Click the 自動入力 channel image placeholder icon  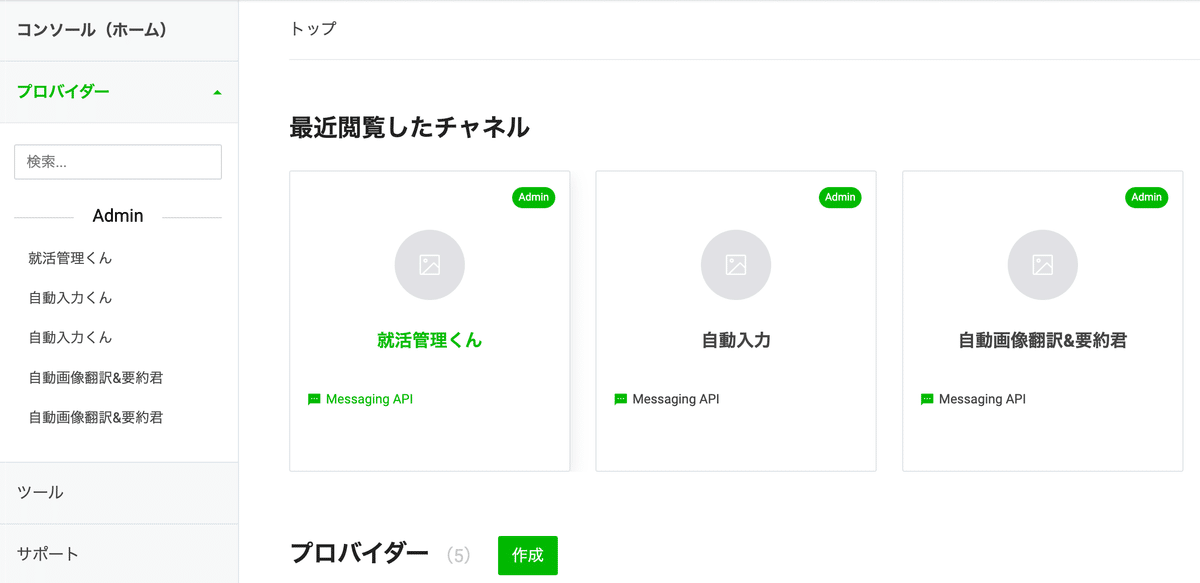[x=736, y=265]
